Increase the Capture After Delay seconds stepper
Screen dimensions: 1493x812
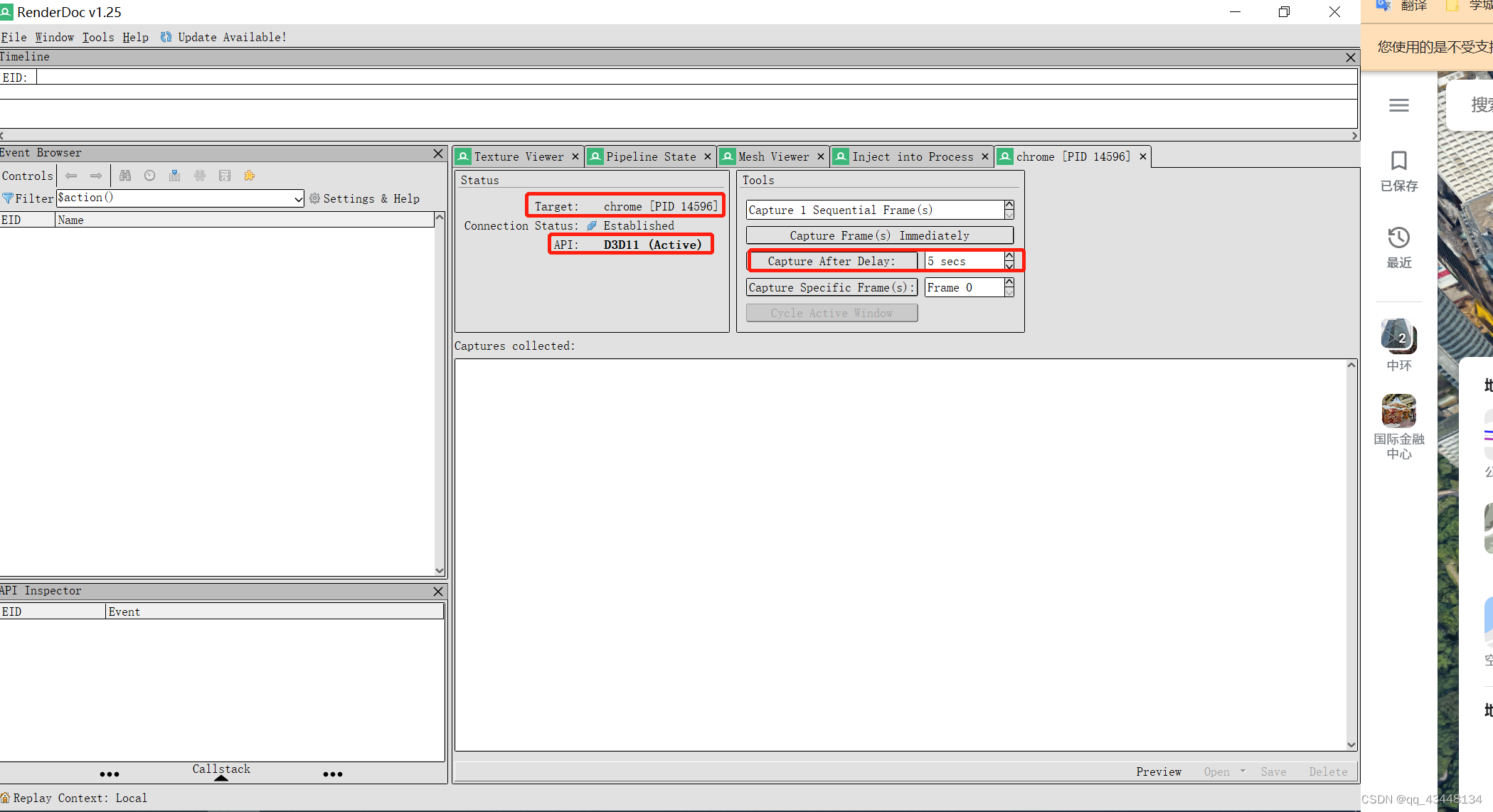tap(1009, 256)
